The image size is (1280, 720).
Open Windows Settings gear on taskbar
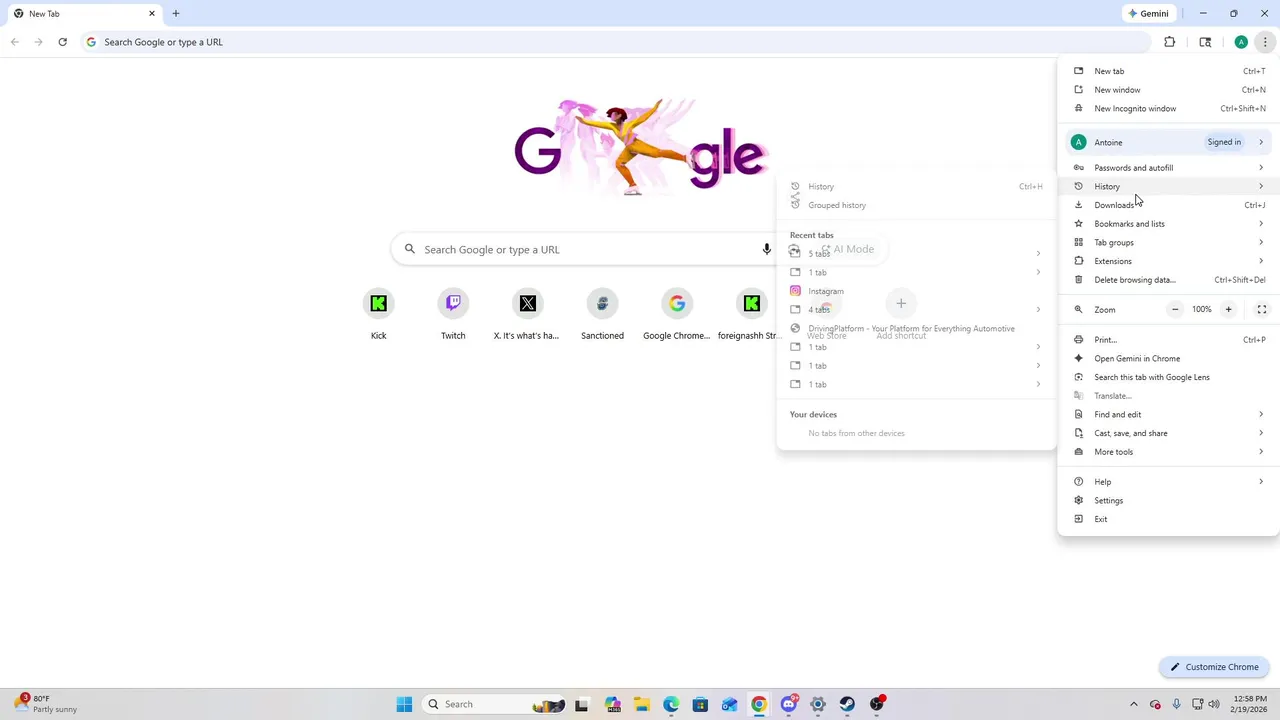click(x=818, y=704)
